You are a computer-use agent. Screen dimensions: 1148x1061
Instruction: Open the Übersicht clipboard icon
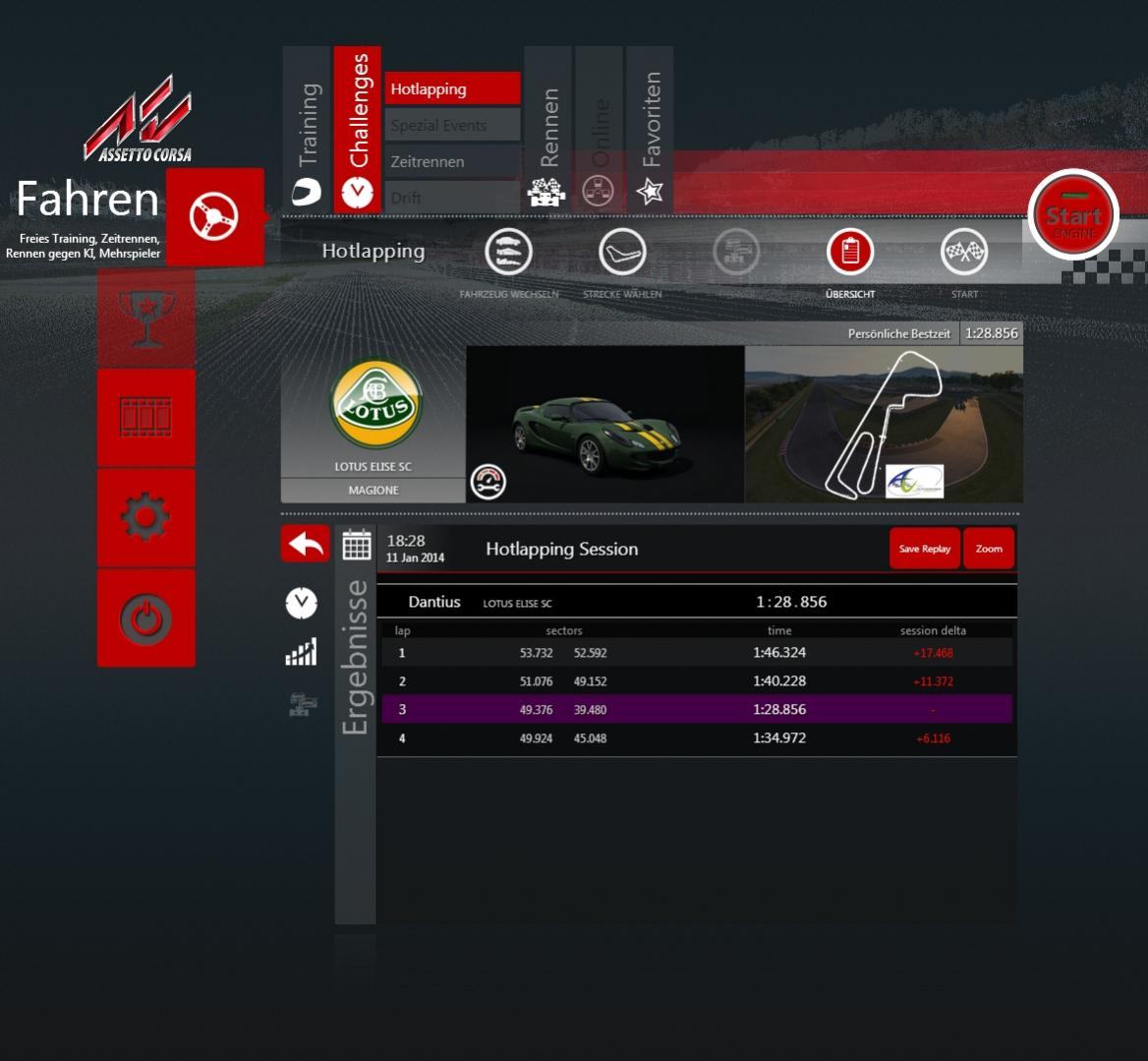[850, 252]
